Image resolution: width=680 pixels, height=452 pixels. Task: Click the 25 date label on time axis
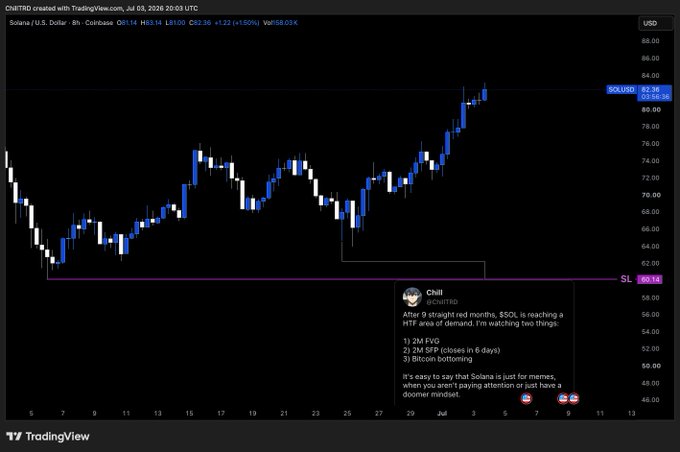[x=347, y=413]
